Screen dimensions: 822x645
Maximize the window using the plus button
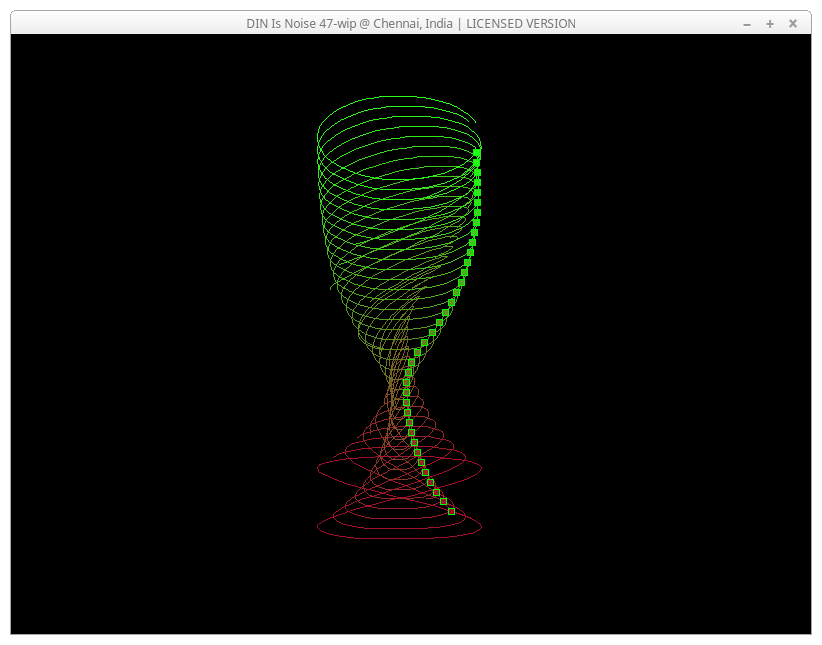(770, 24)
